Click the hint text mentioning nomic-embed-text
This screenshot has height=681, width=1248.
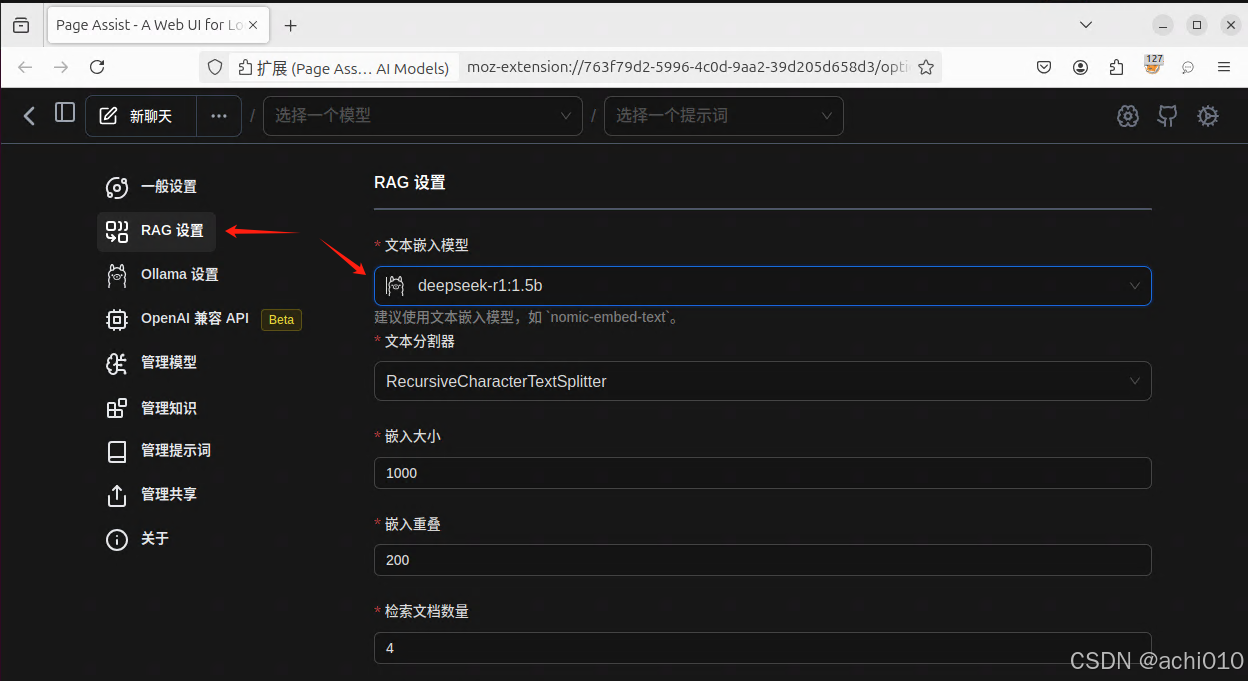(528, 318)
